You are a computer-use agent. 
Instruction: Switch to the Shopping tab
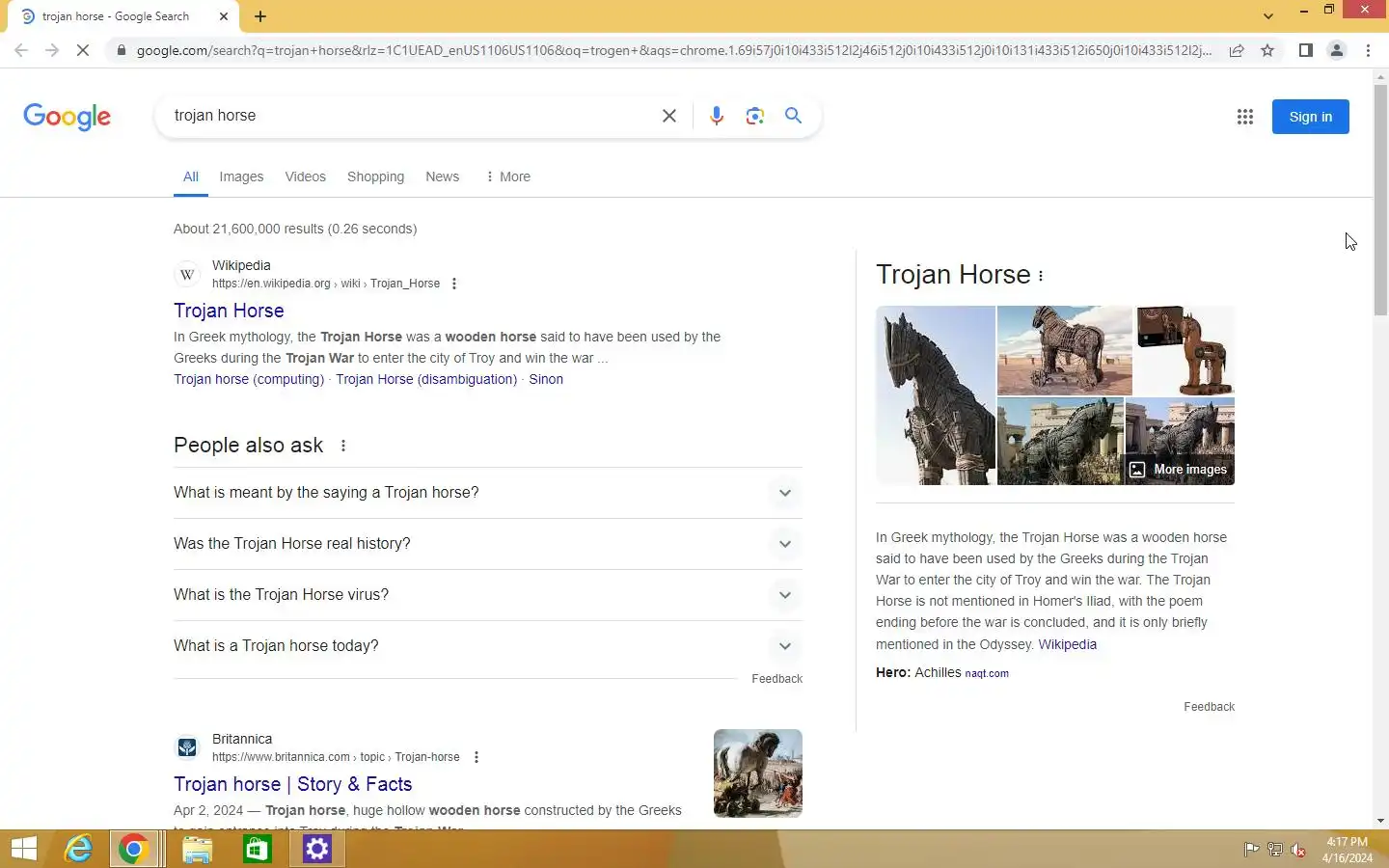(375, 176)
